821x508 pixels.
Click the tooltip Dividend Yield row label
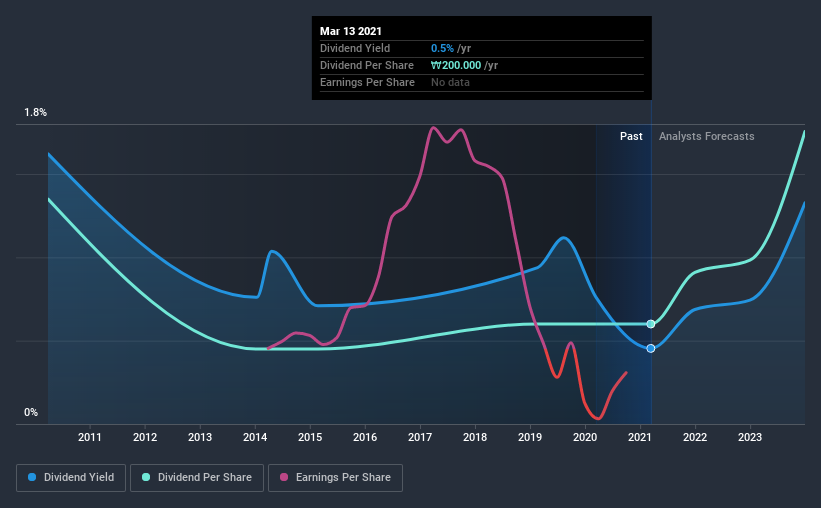point(355,48)
